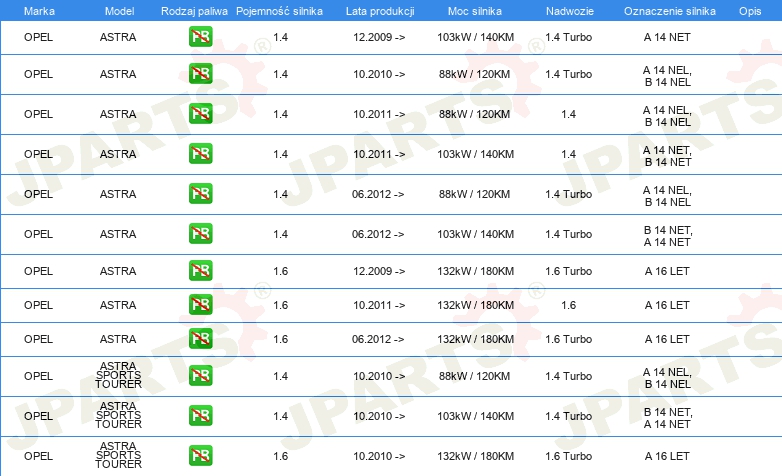Screen dimensions: 782x476
Task: Select 'ASTRA SPORTS TOURER' in the 103kW row
Action: pos(118,415)
